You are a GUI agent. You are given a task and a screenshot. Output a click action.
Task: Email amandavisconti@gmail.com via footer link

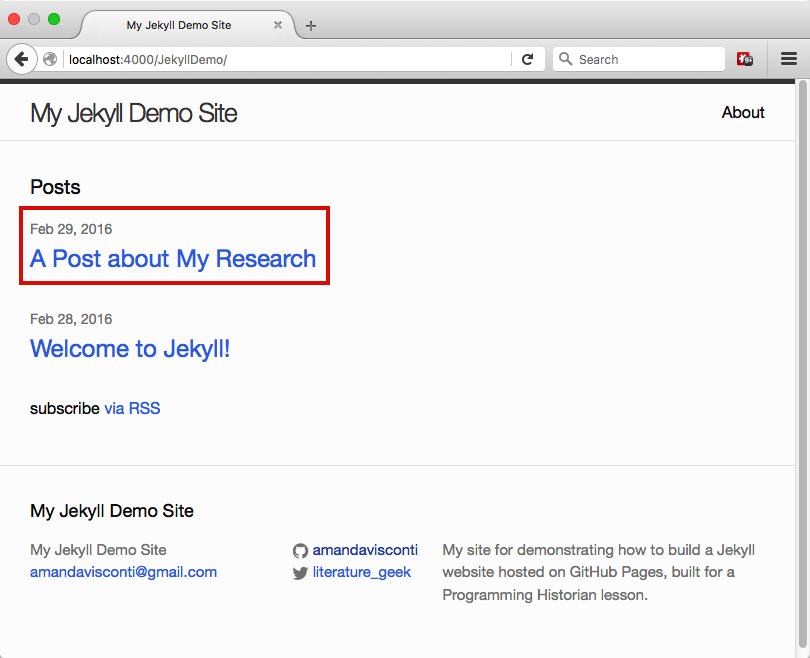(123, 572)
